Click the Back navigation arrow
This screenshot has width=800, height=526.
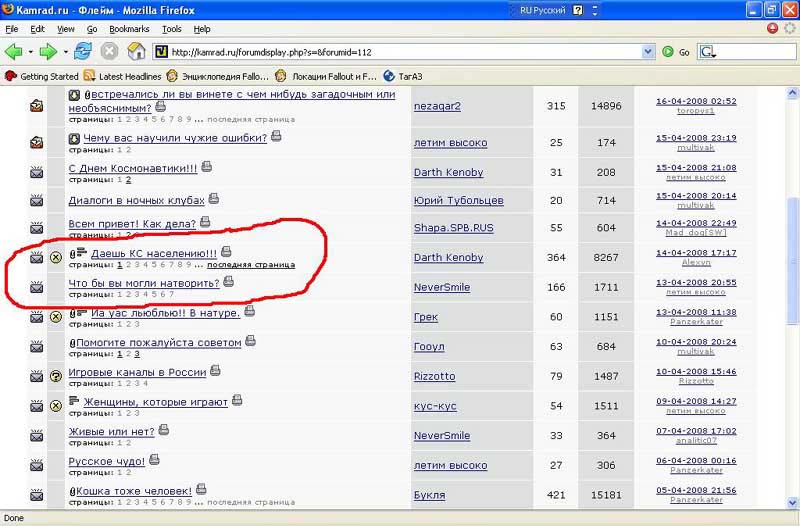pos(13,51)
